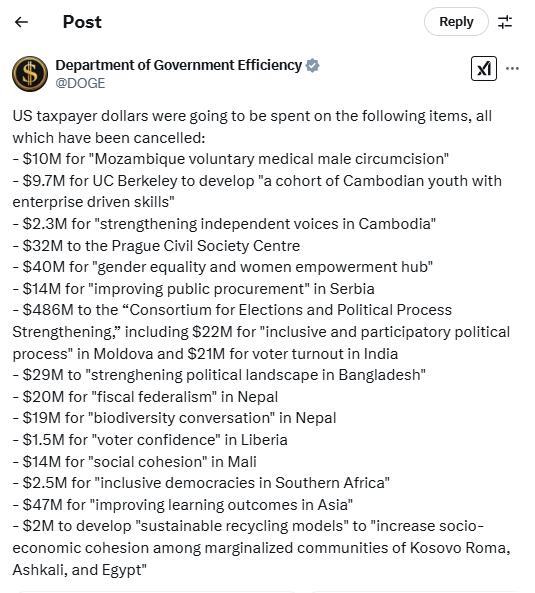This screenshot has height=593, width=535.
Task: Click the Prague Civil Society Centre line
Action: tap(156, 246)
